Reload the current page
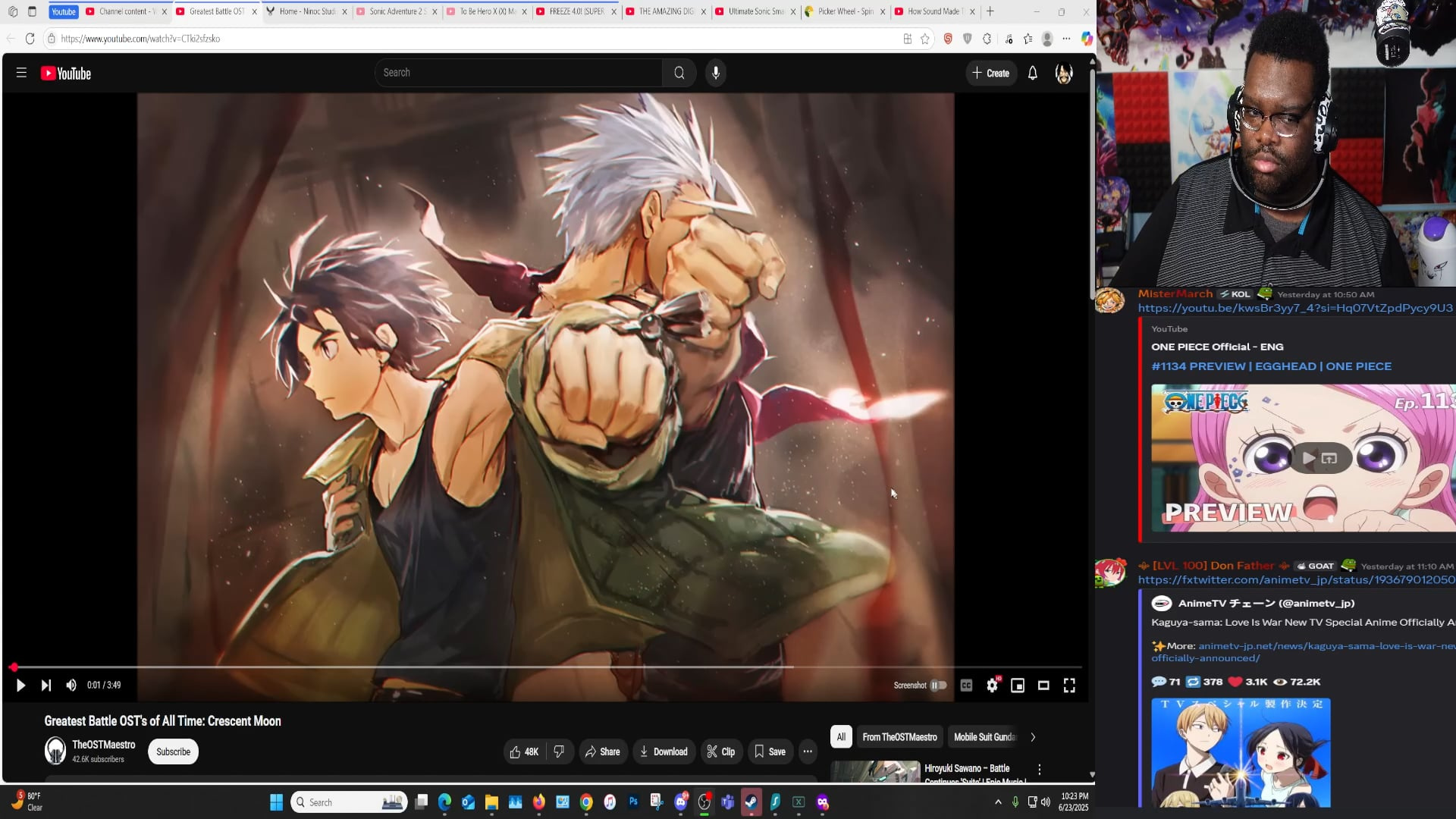 pos(30,39)
